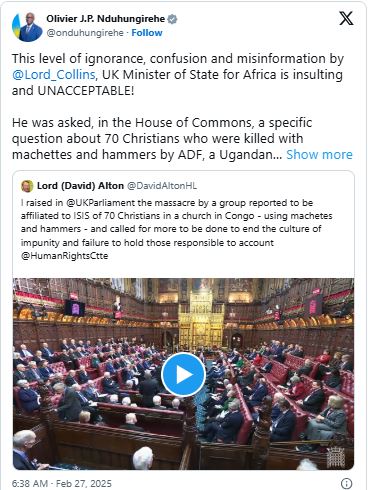The image size is (368, 490).
Task: Click the blue verified badge icon
Action: pos(172,19)
